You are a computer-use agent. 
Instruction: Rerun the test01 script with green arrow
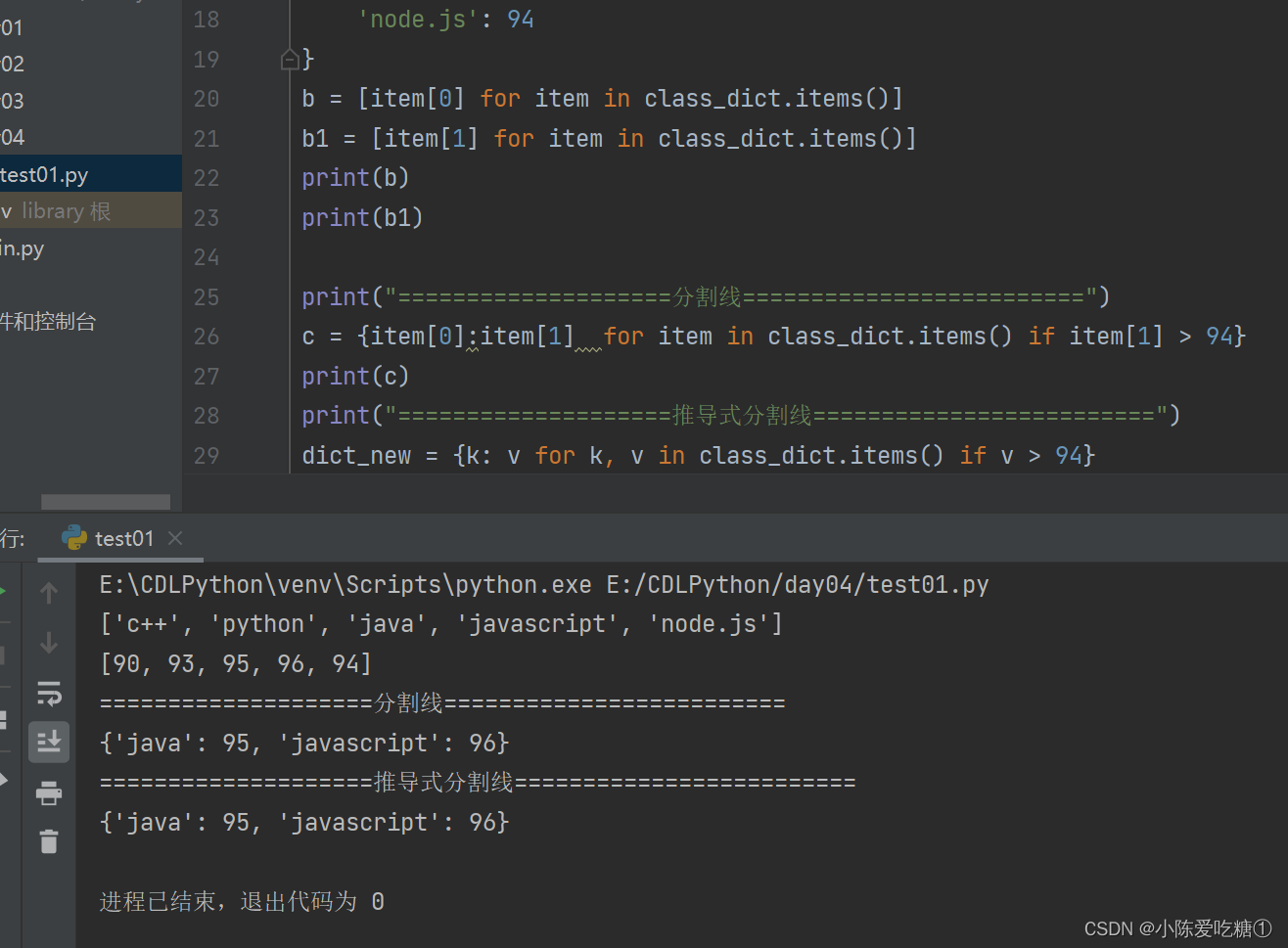tap(3, 591)
